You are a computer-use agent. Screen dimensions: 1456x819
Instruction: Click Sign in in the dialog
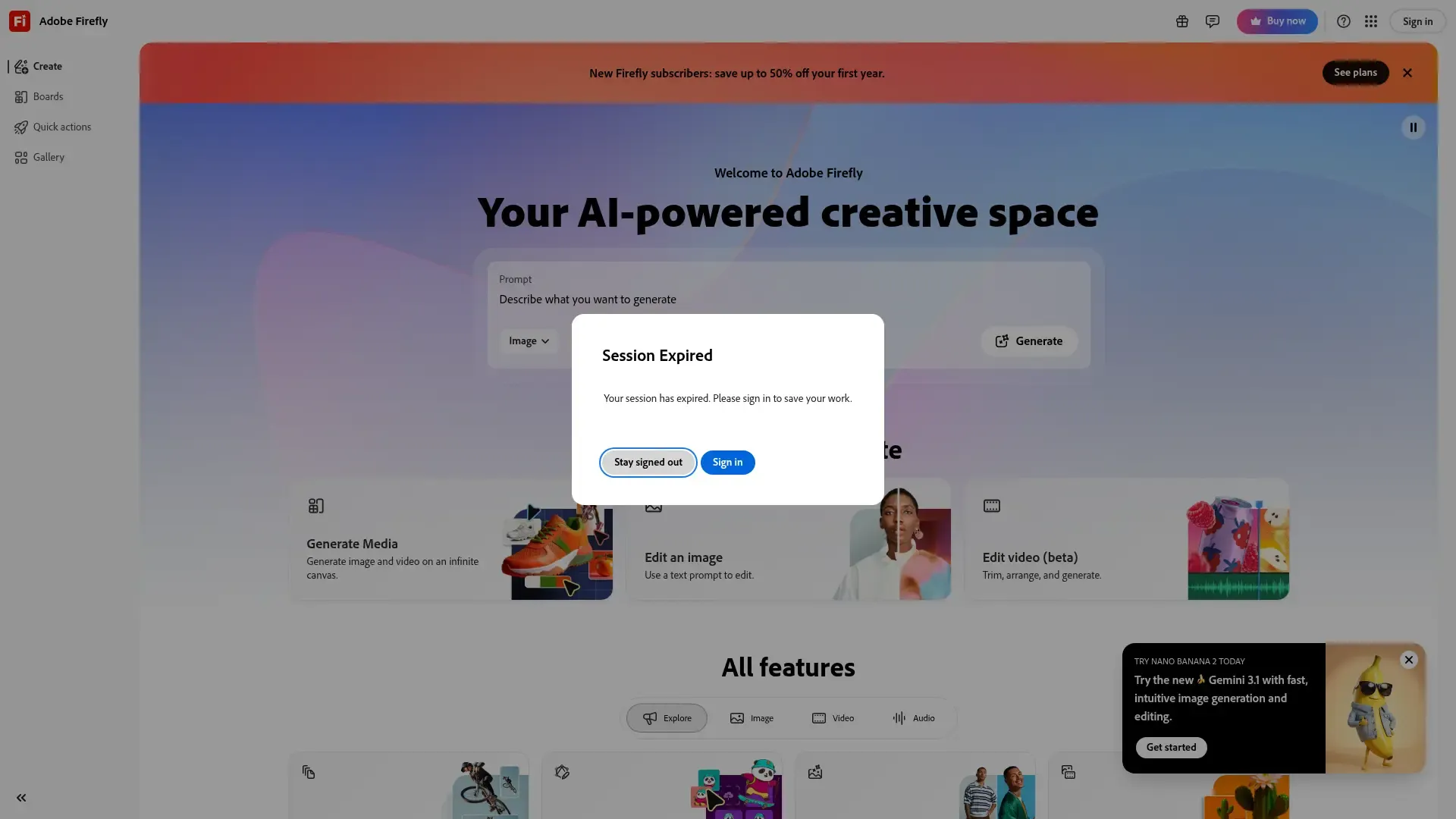727,463
